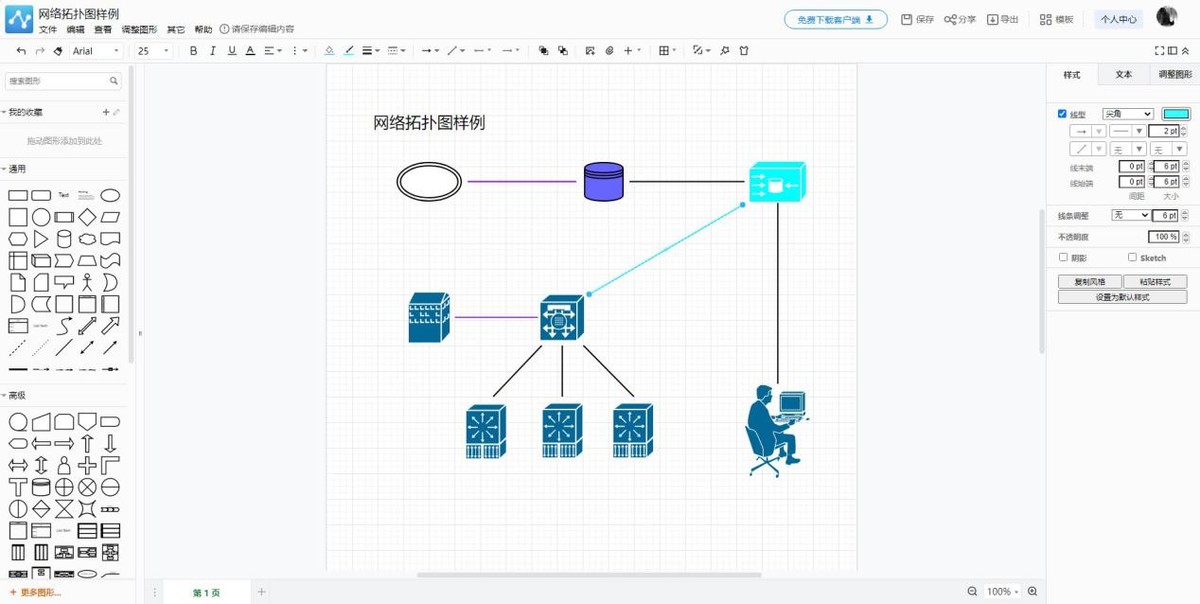Switch to the 文本 tab
The image size is (1200, 604).
(x=1123, y=75)
